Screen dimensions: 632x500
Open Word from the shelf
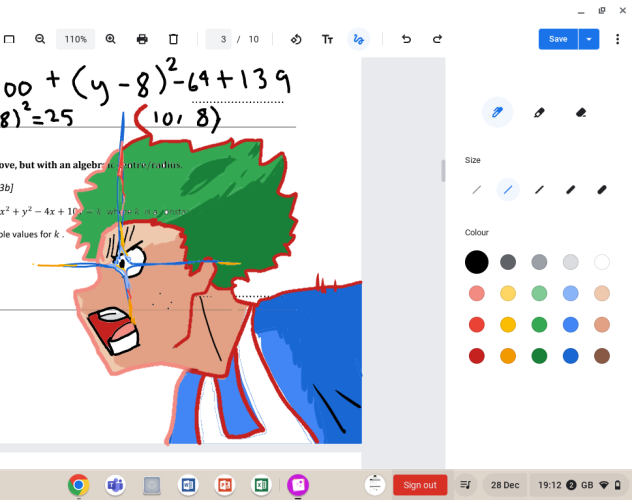[x=188, y=485]
